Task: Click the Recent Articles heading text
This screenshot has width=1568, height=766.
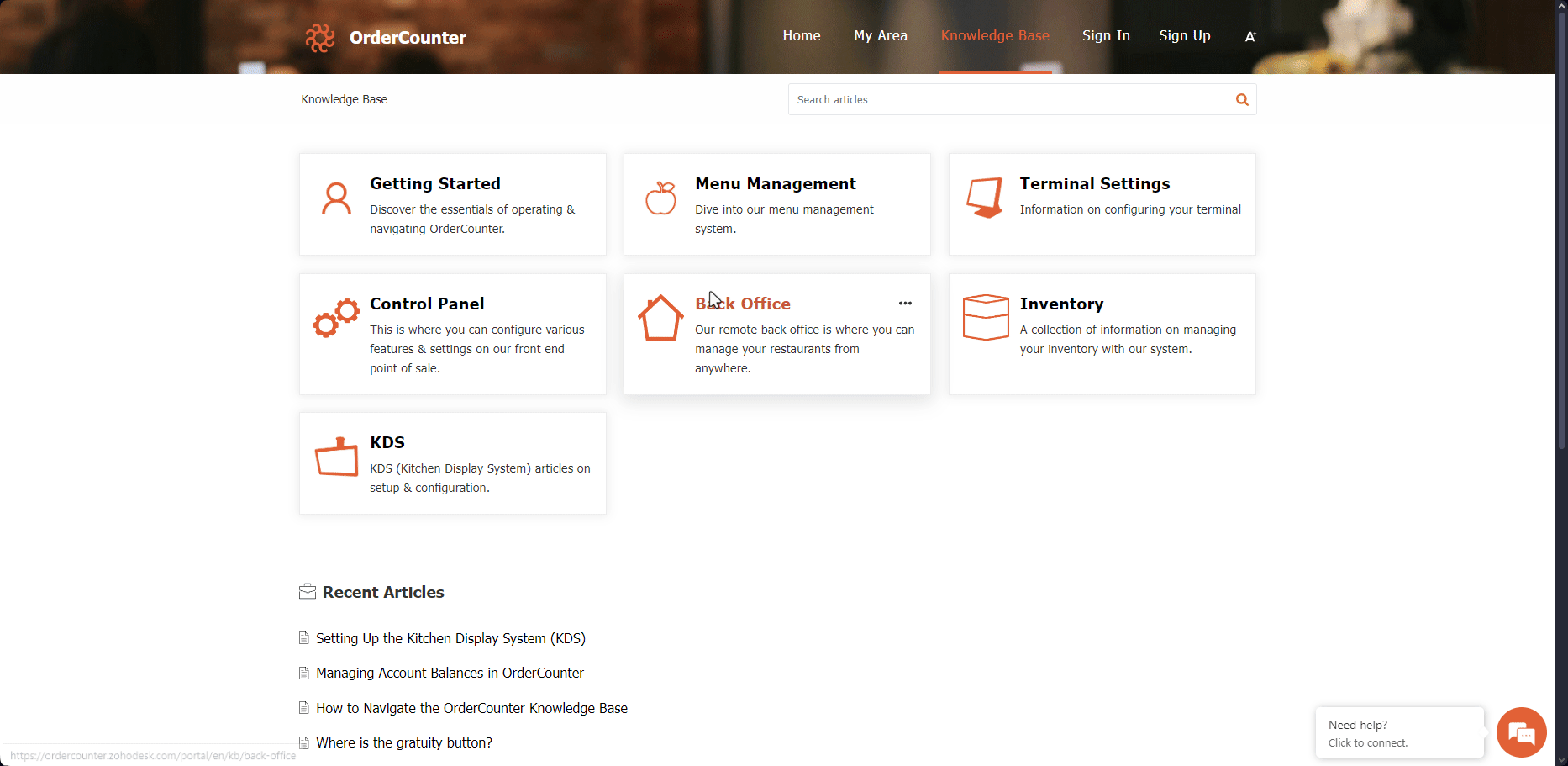Action: 383,592
